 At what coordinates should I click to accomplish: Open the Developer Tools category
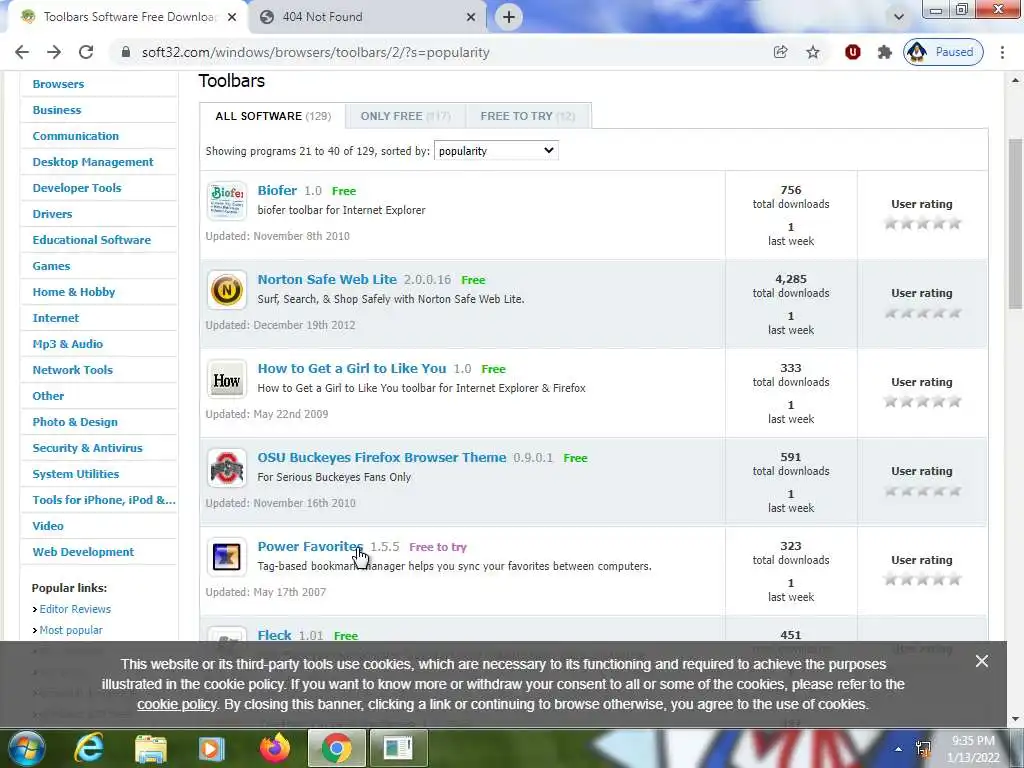77,188
